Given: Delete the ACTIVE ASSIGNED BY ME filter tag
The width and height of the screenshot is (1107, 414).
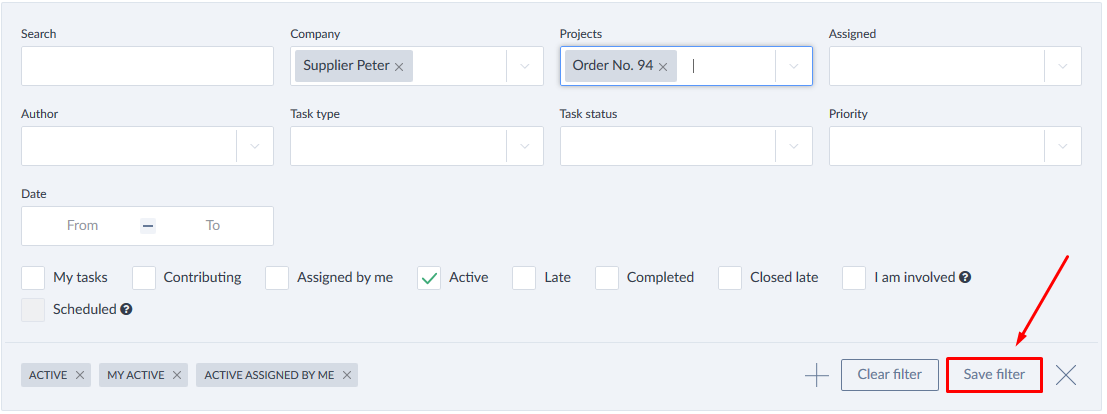Looking at the screenshot, I should (347, 375).
